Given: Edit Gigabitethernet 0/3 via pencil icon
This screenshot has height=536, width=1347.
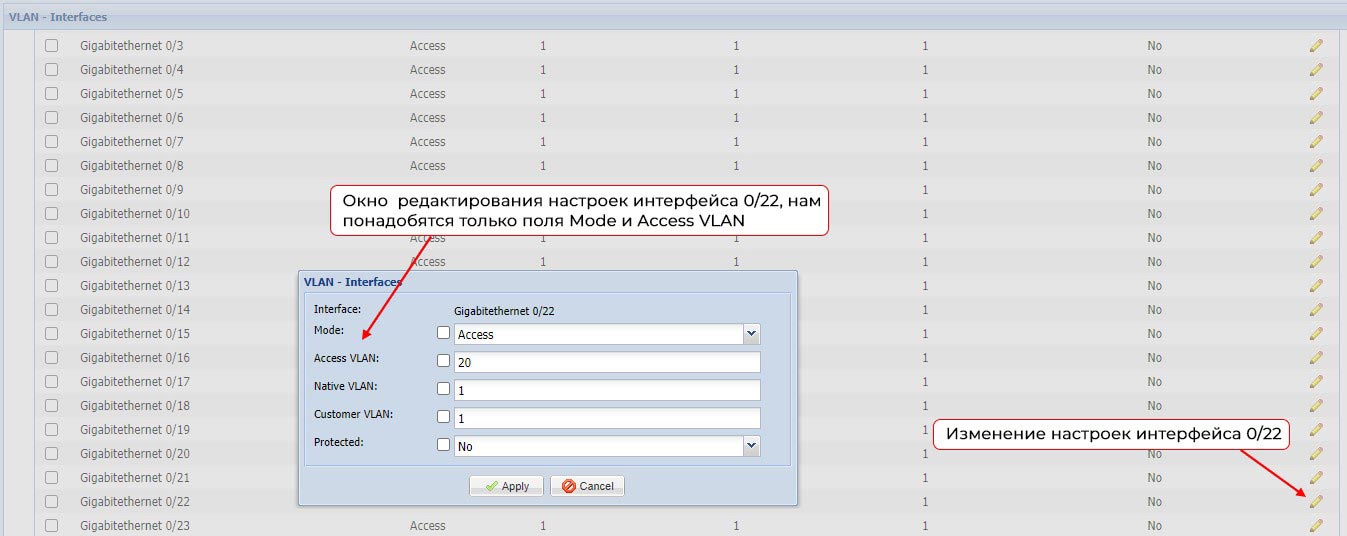Looking at the screenshot, I should coord(1316,46).
